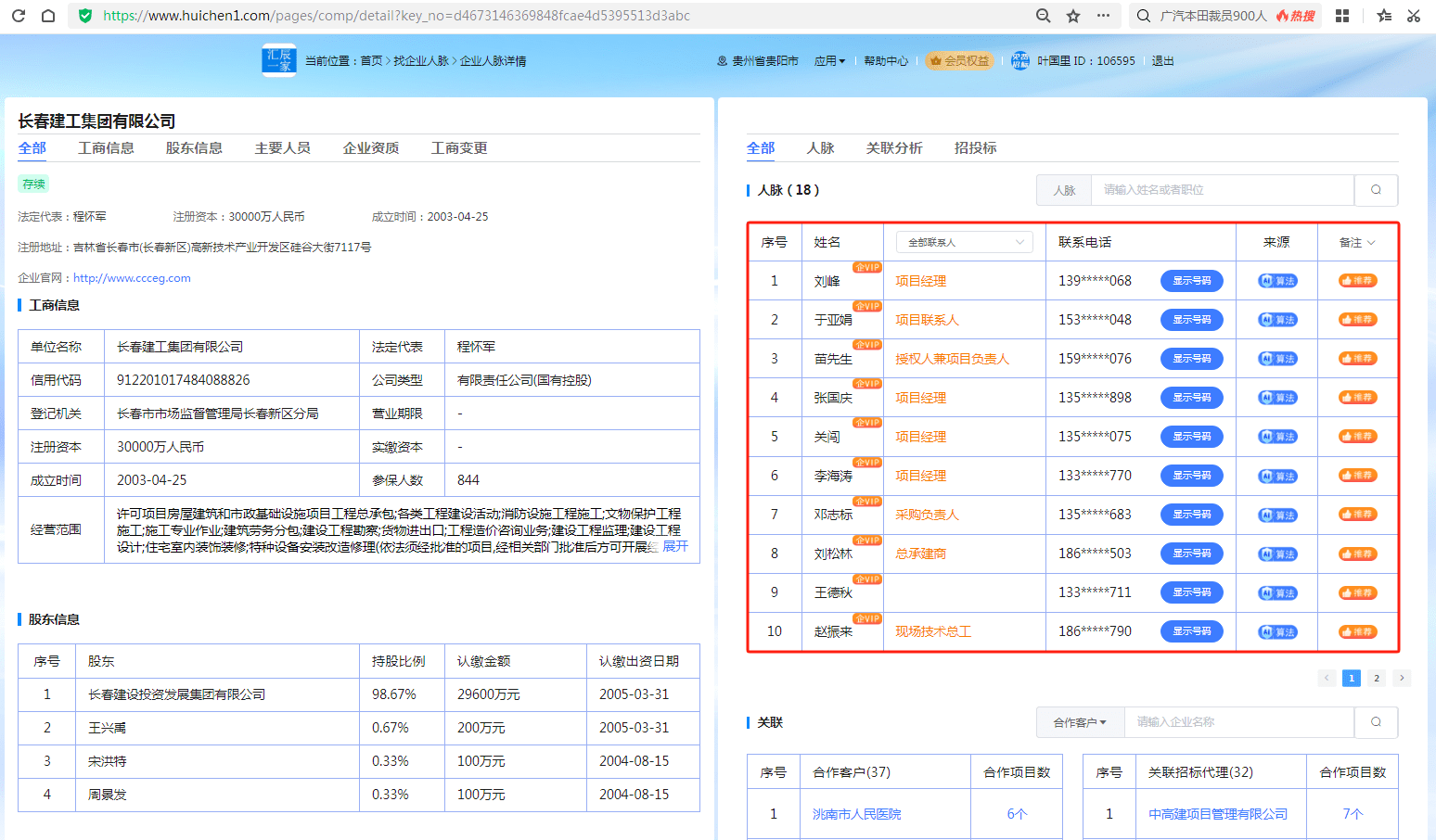
Task: Switch to the 主要人员 tab
Action: [282, 148]
